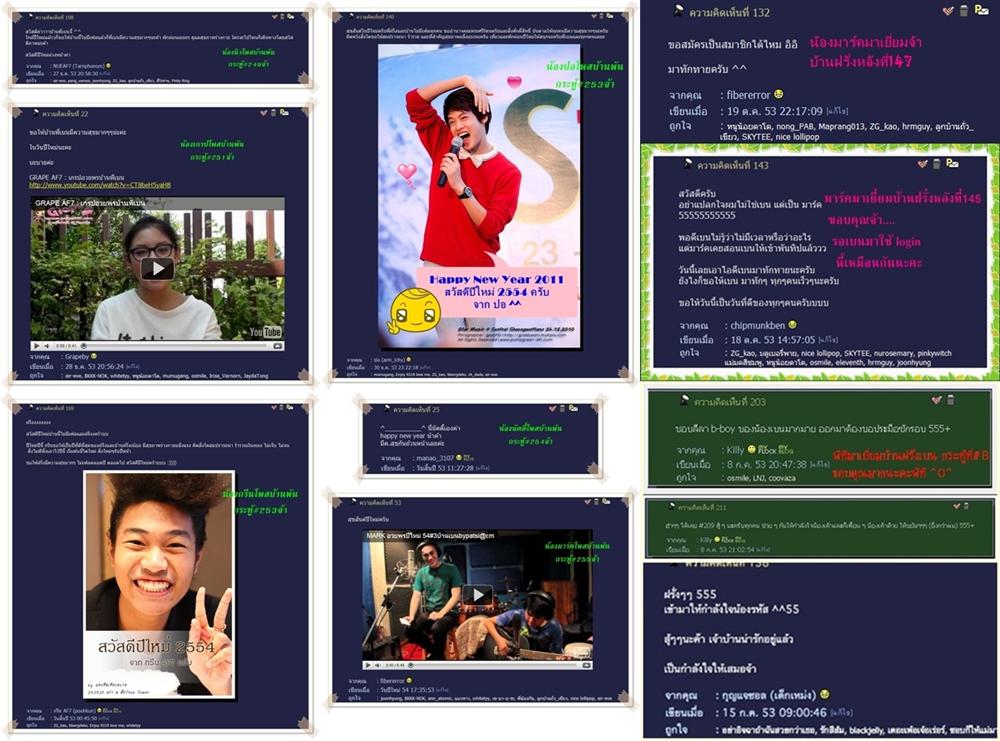Viewport: 1000px width, 741px height.
Task: Click the smiley icon in the bottom-right comment's author row
Action: (825, 694)
